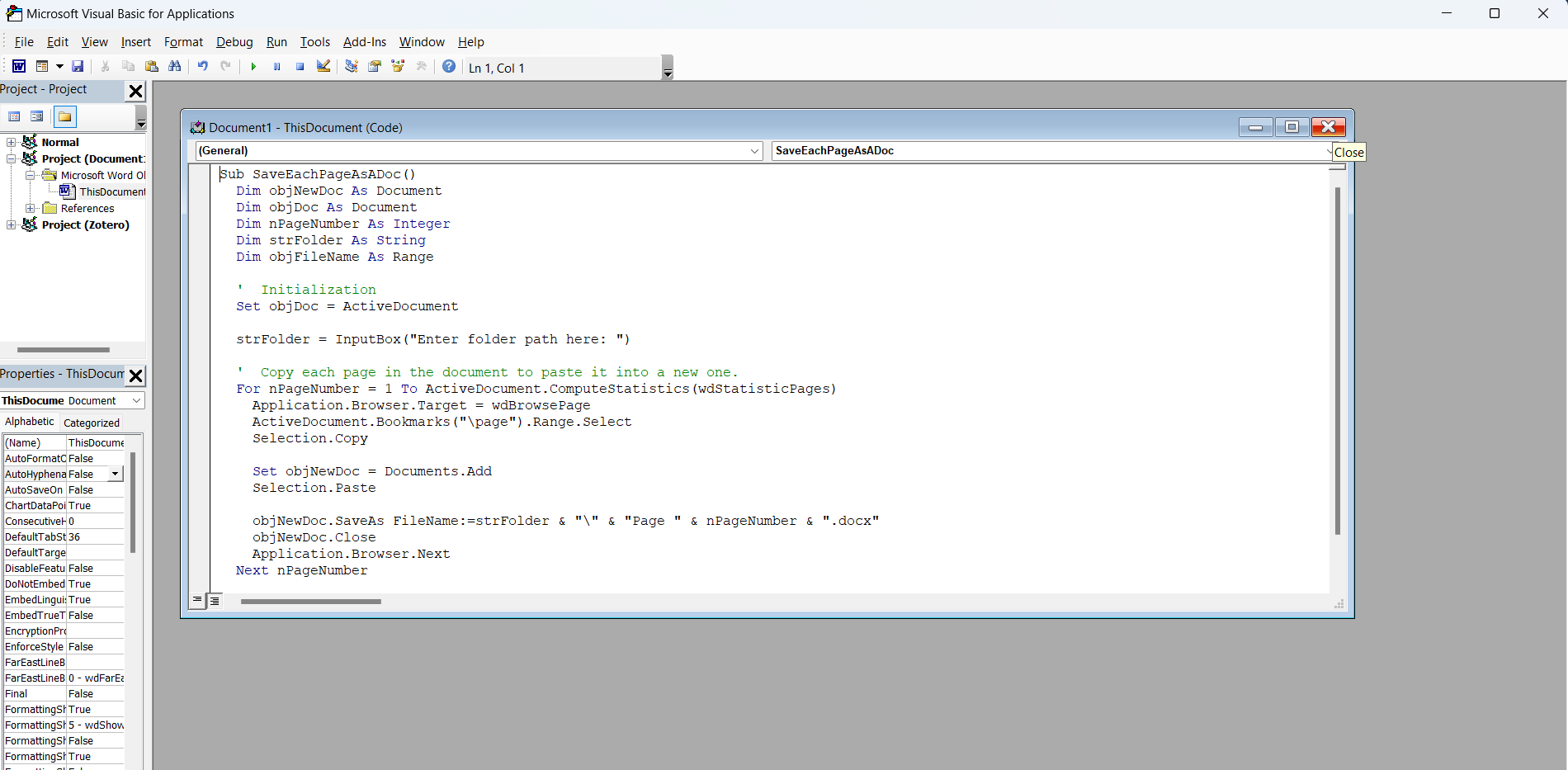Collapse the Microsoft Word Objects folder

tap(30, 175)
